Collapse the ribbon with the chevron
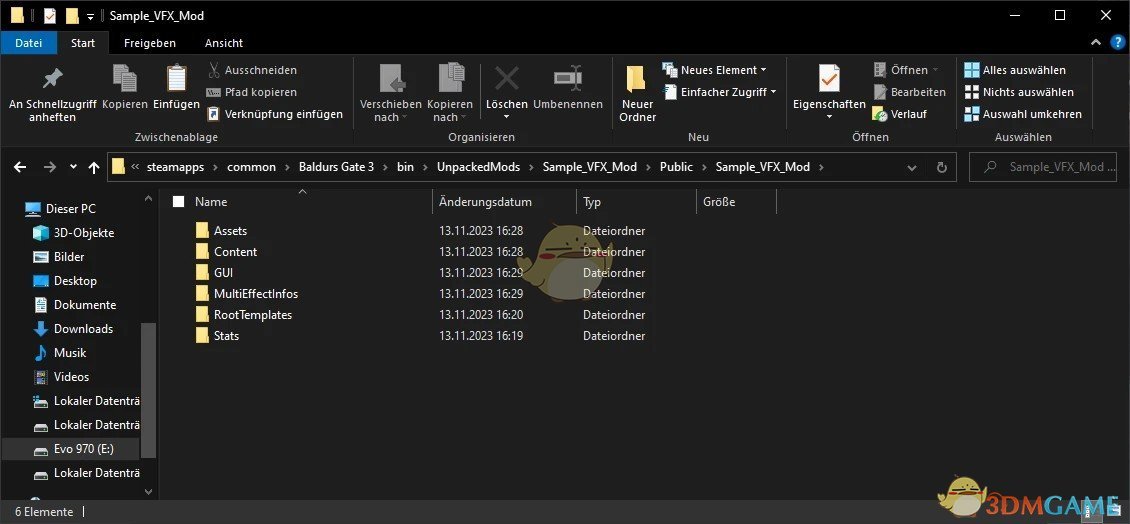The image size is (1130, 524). pos(1096,43)
